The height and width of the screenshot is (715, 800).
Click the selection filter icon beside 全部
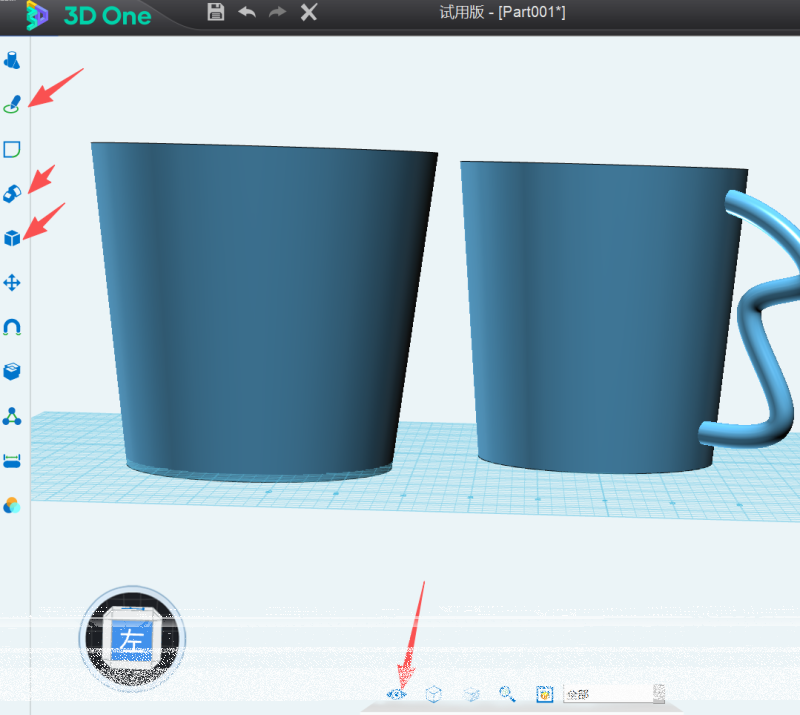545,694
